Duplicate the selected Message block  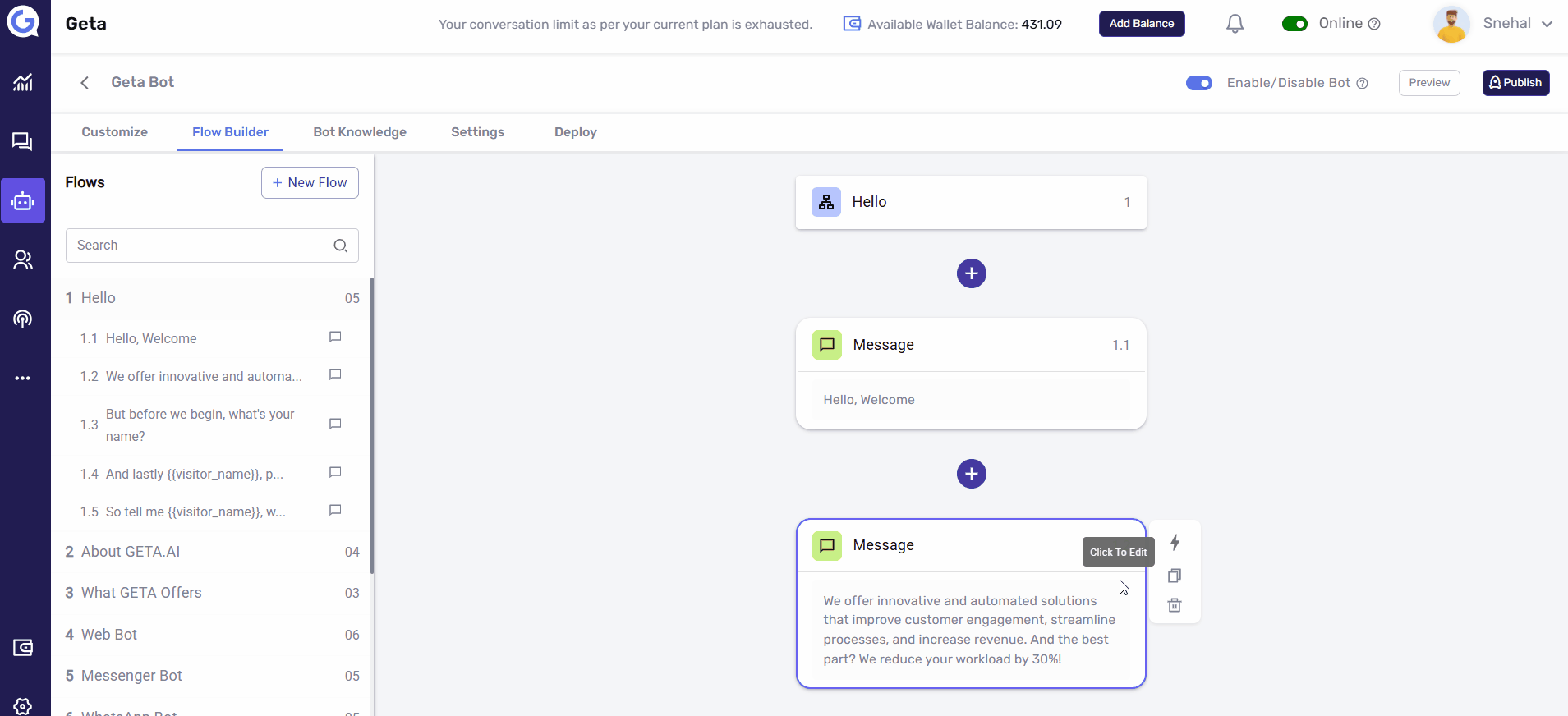coord(1175,576)
